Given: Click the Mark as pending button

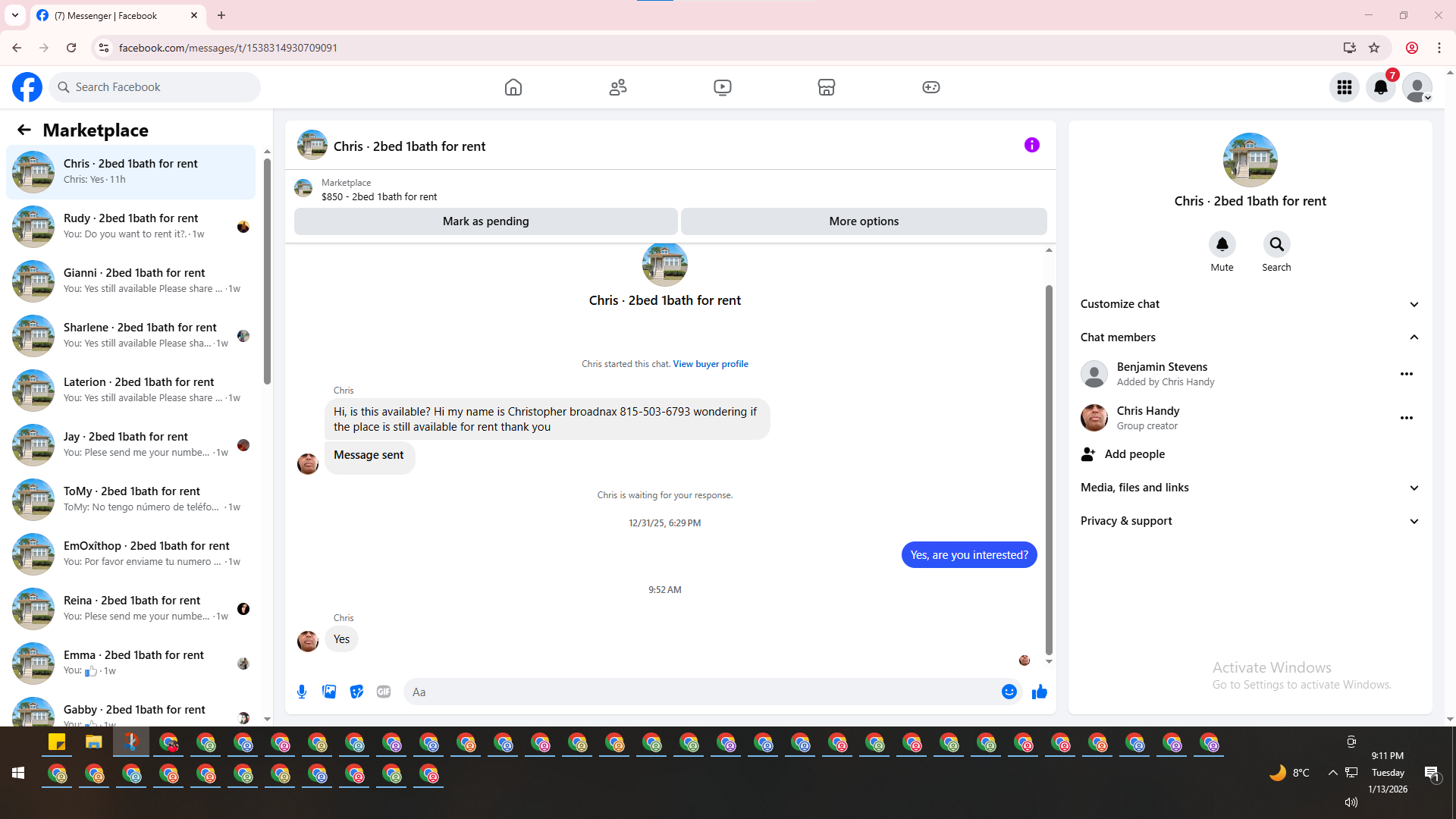Looking at the screenshot, I should [x=485, y=221].
